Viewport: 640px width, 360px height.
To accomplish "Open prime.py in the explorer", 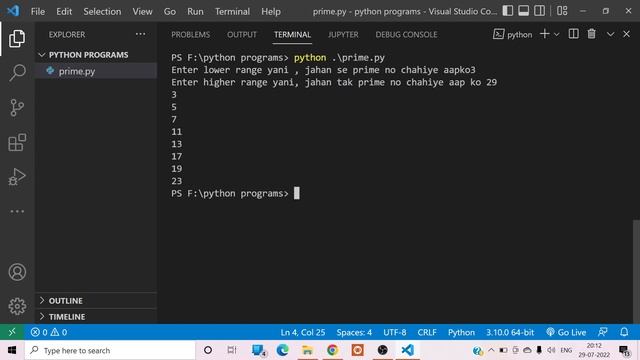I will coord(96,71).
